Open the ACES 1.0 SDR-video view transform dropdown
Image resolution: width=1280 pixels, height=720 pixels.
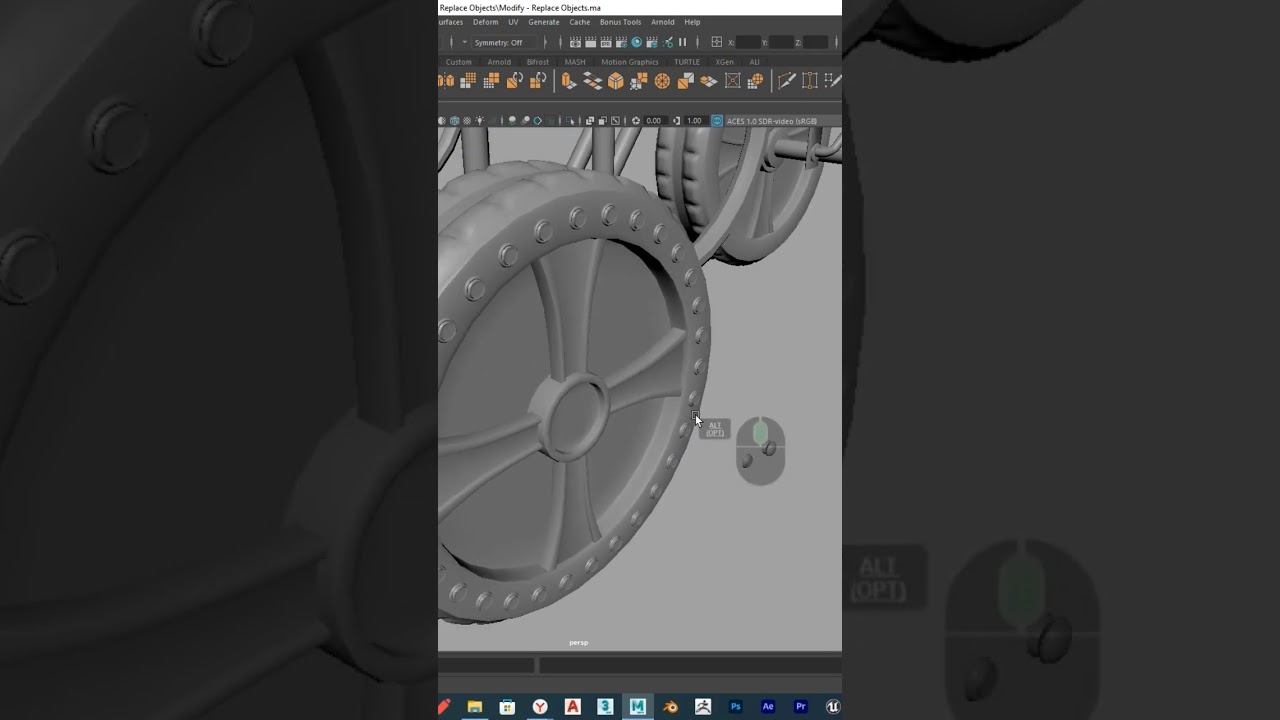click(771, 121)
